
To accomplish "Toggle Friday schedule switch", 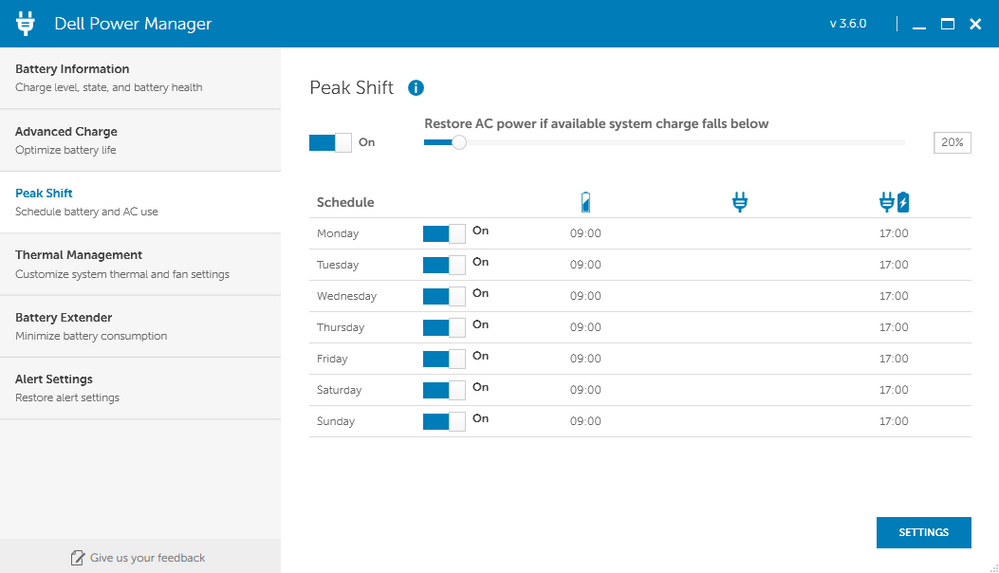I will click(x=444, y=358).
